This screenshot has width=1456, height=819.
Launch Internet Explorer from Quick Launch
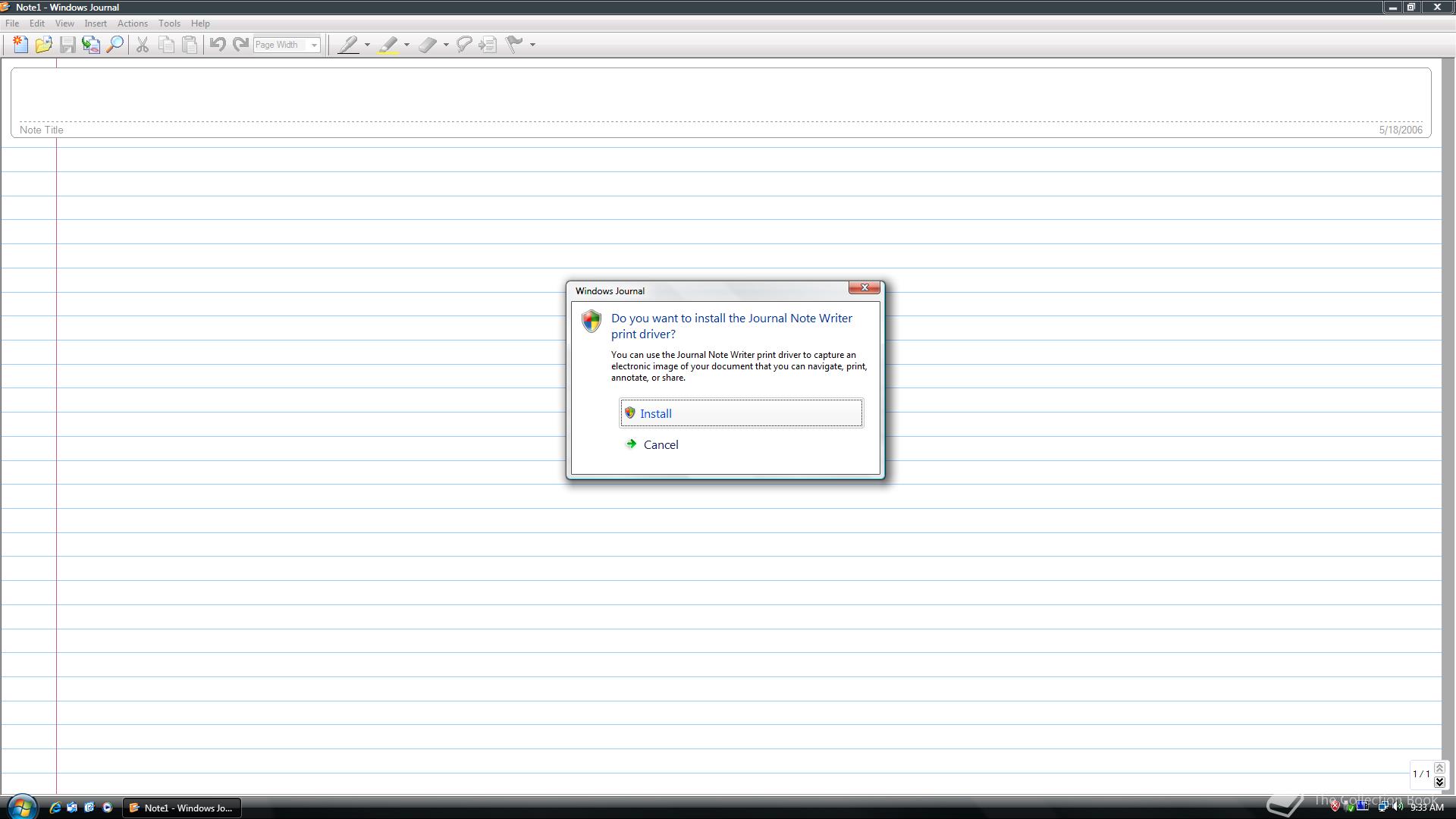(55, 808)
